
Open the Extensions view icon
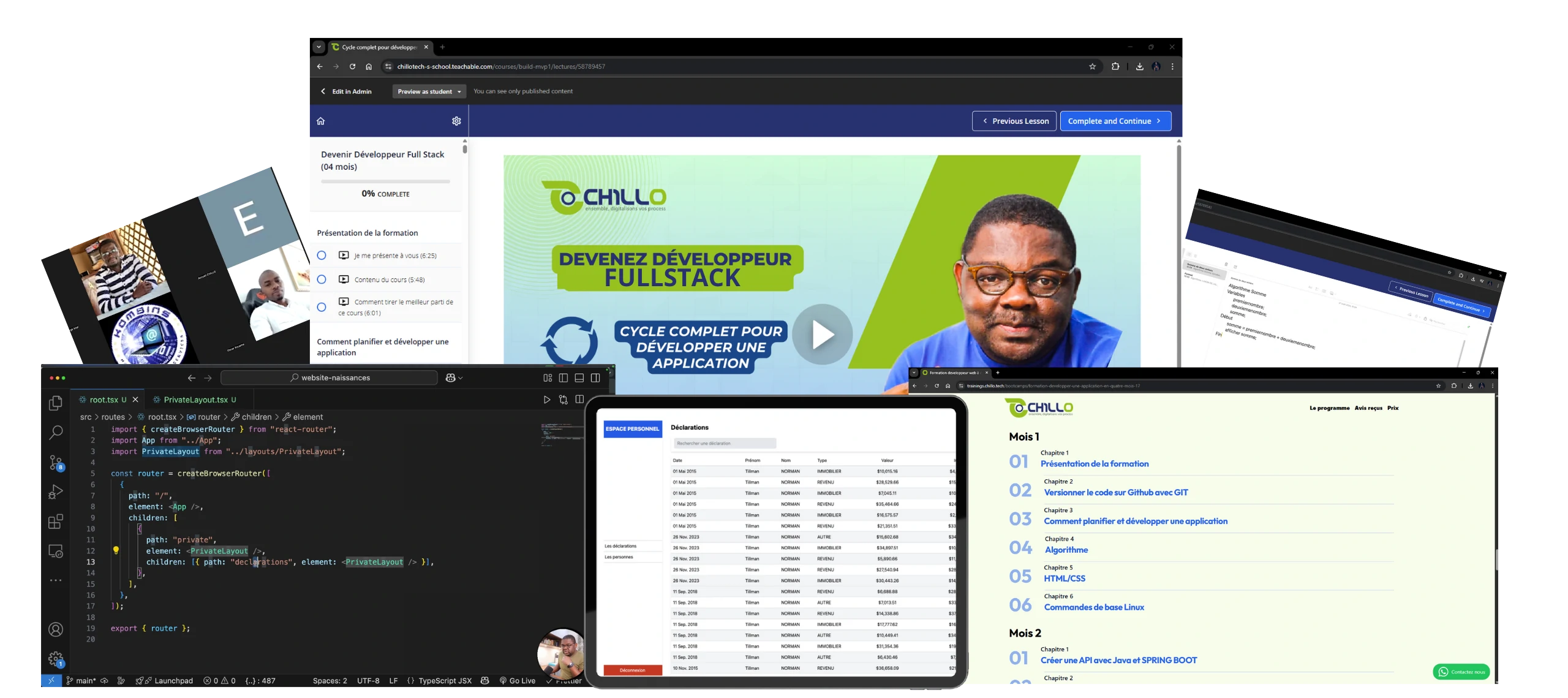[x=55, y=522]
